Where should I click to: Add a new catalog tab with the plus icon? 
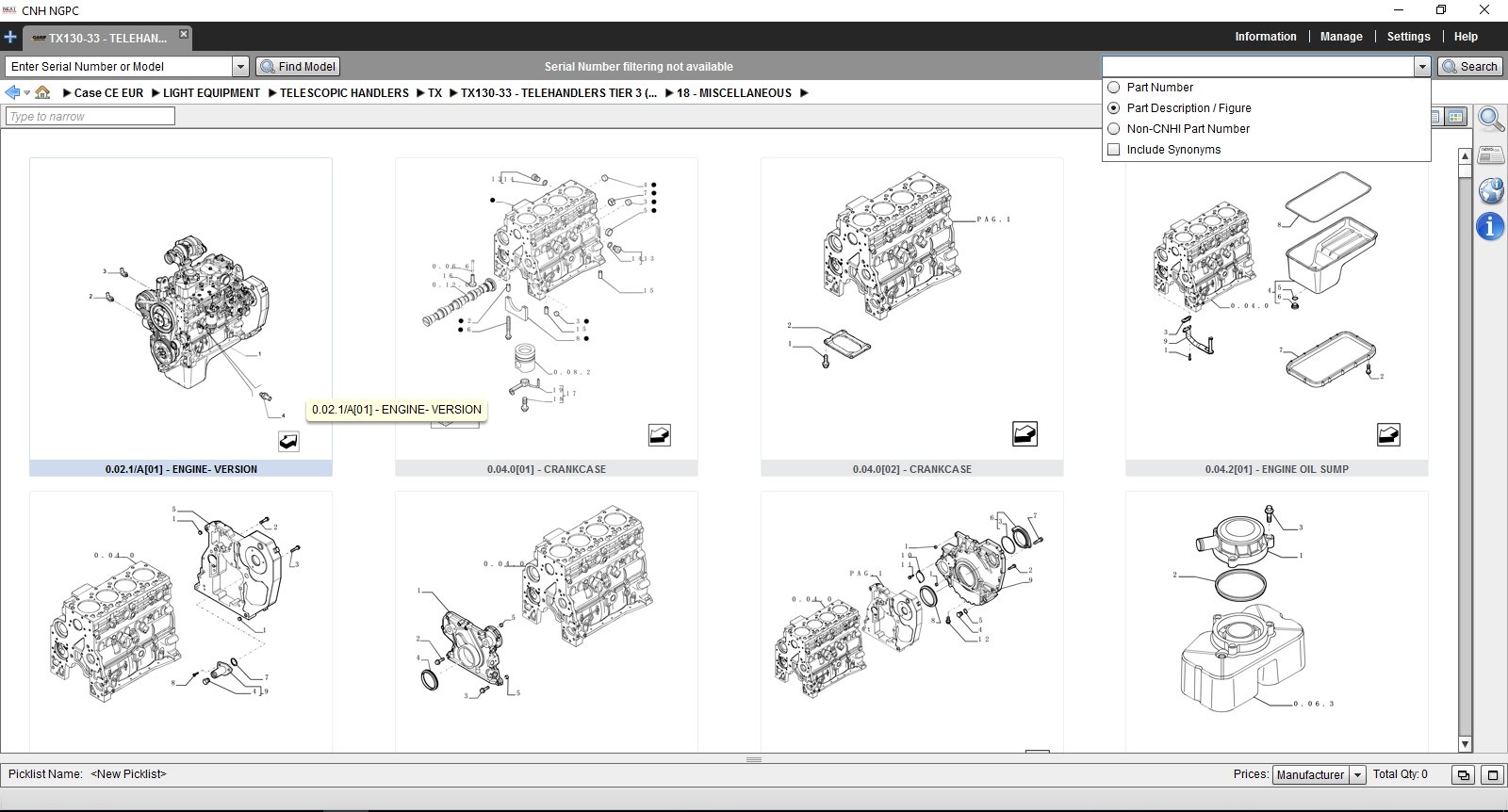tap(10, 38)
